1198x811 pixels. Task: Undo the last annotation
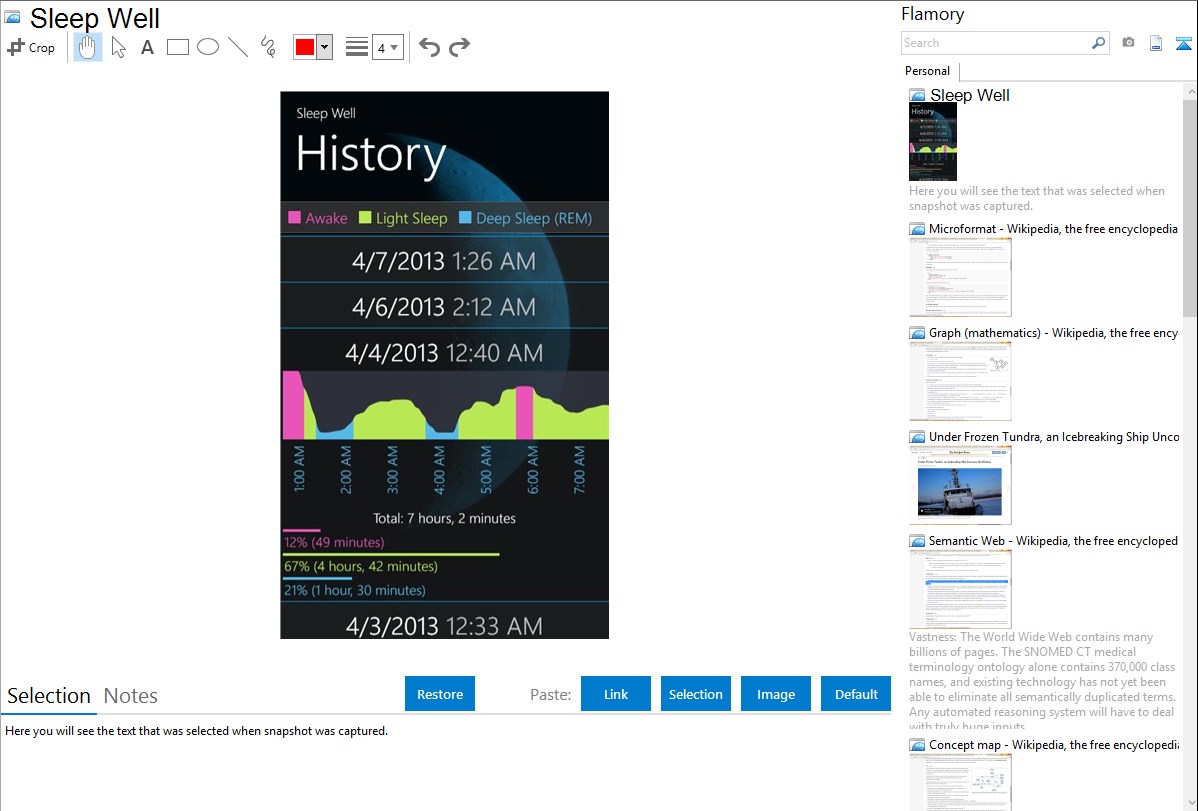(x=429, y=47)
